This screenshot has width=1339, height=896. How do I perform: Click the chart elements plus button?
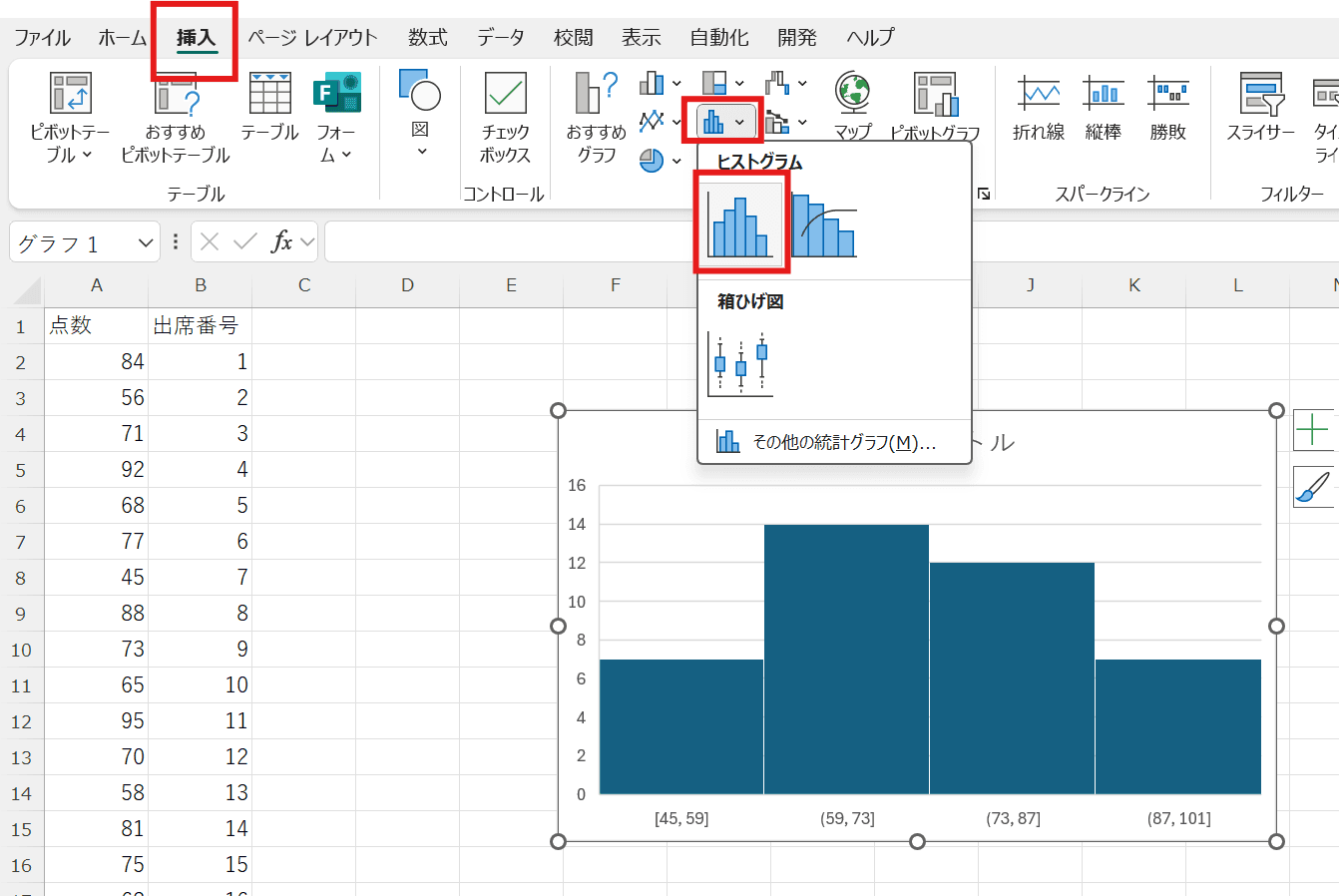click(x=1312, y=430)
